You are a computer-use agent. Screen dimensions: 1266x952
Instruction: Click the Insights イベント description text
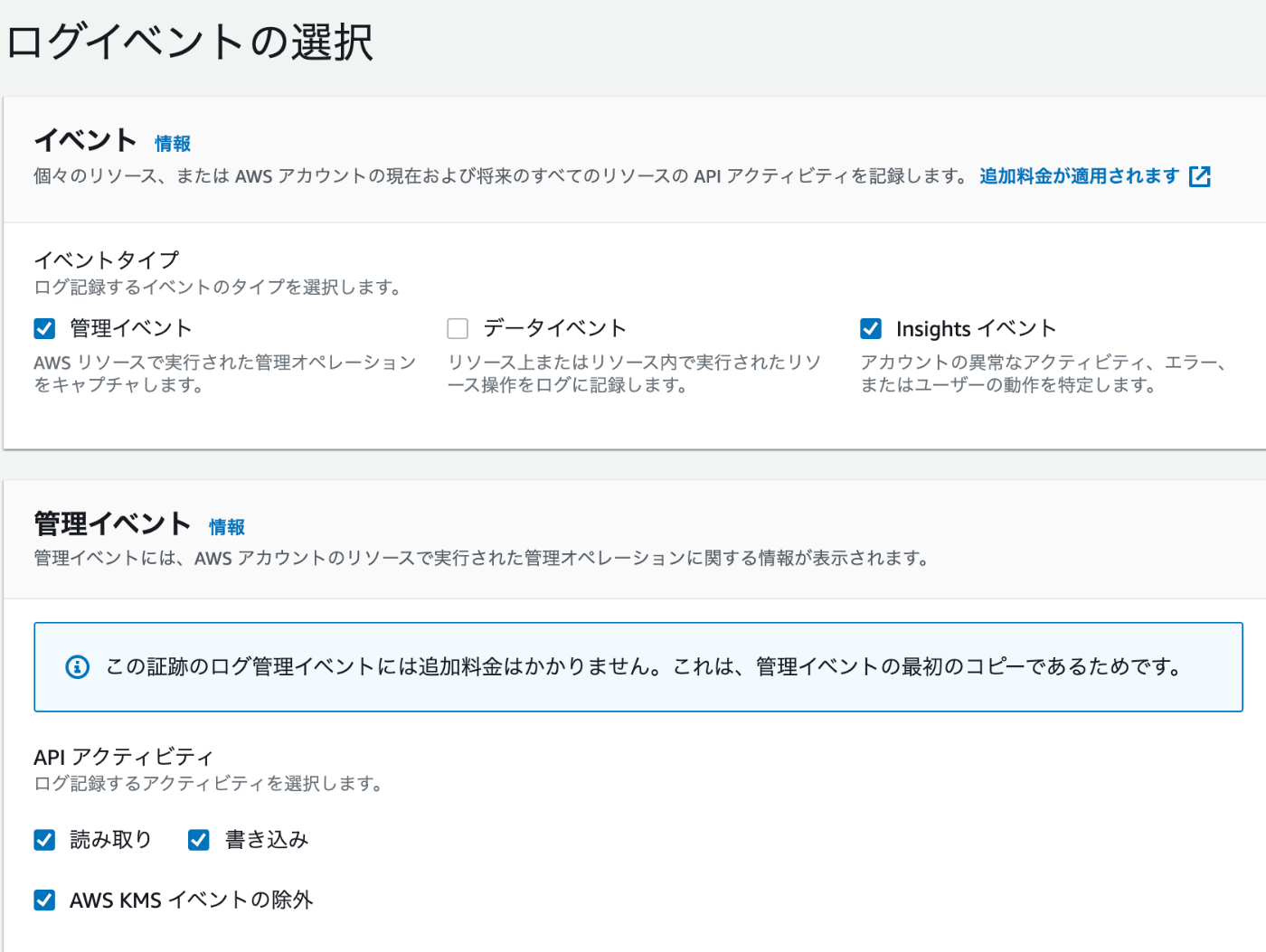1044,373
